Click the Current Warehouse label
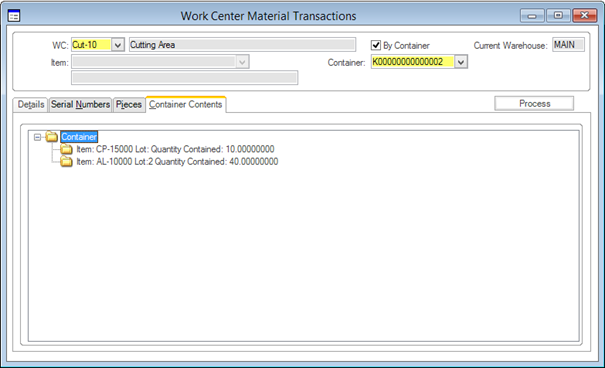Image resolution: width=605 pixels, height=368 pixels. [510, 46]
